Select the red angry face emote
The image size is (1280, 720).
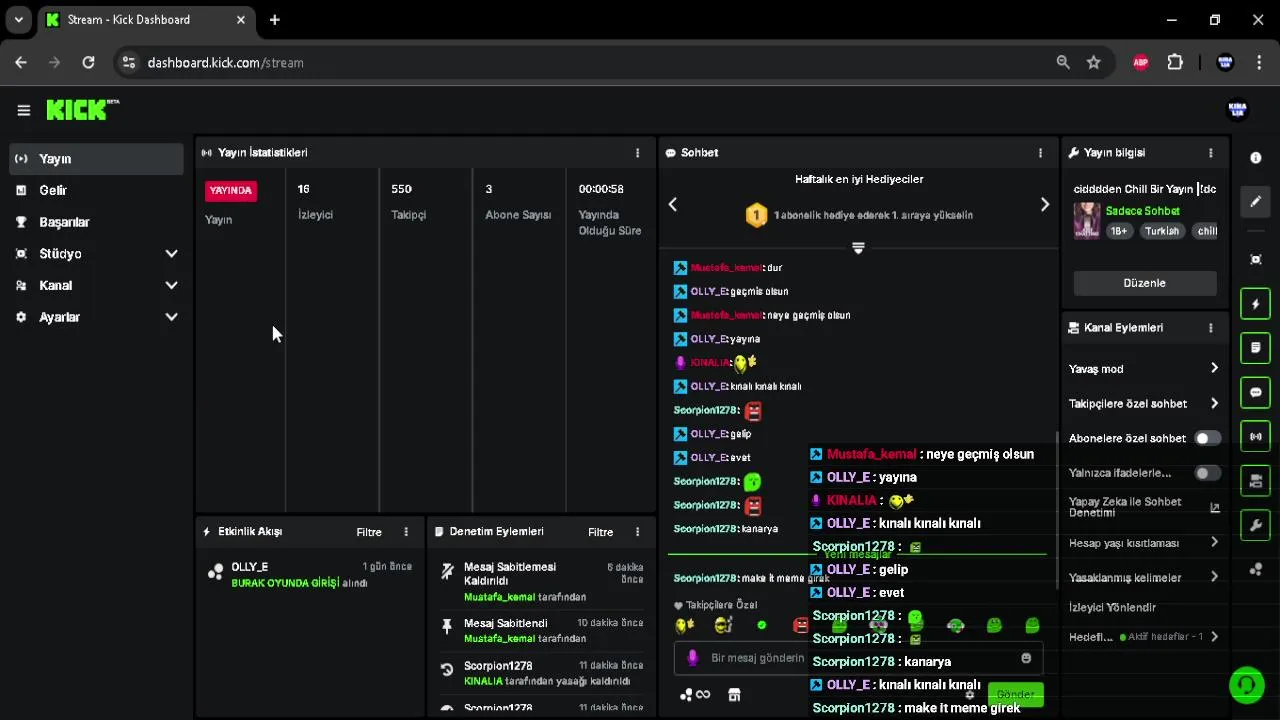tap(800, 626)
